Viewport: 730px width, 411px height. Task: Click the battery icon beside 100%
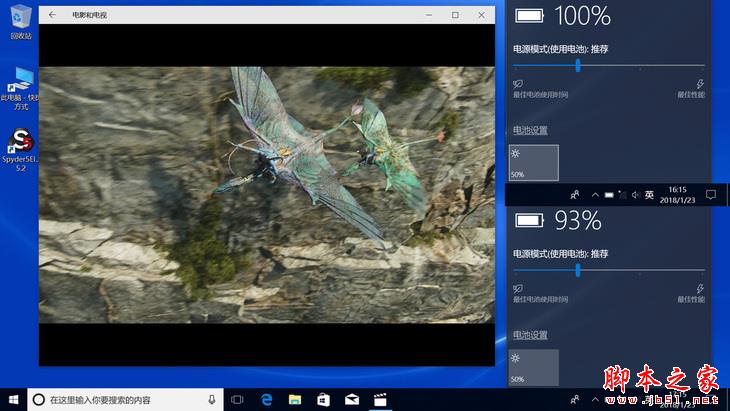(x=529, y=15)
